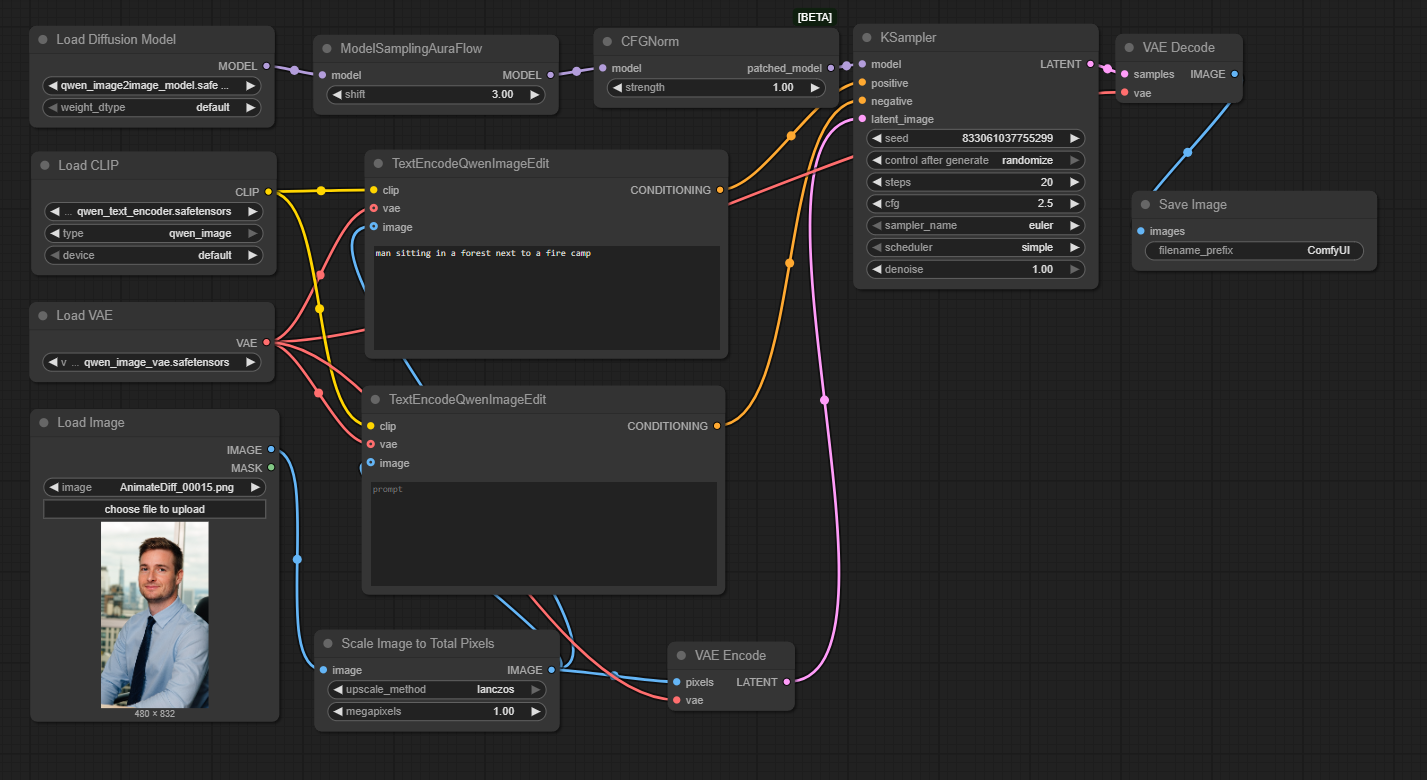
Task: Toggle collapse on the ModelSamplingAuraFlow node
Action: click(327, 48)
